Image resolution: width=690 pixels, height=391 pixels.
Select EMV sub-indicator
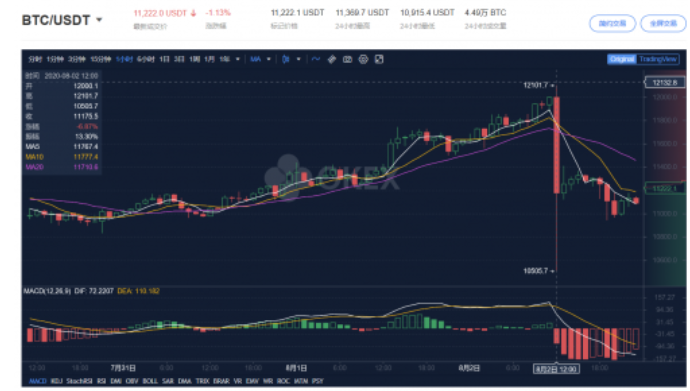pos(252,381)
